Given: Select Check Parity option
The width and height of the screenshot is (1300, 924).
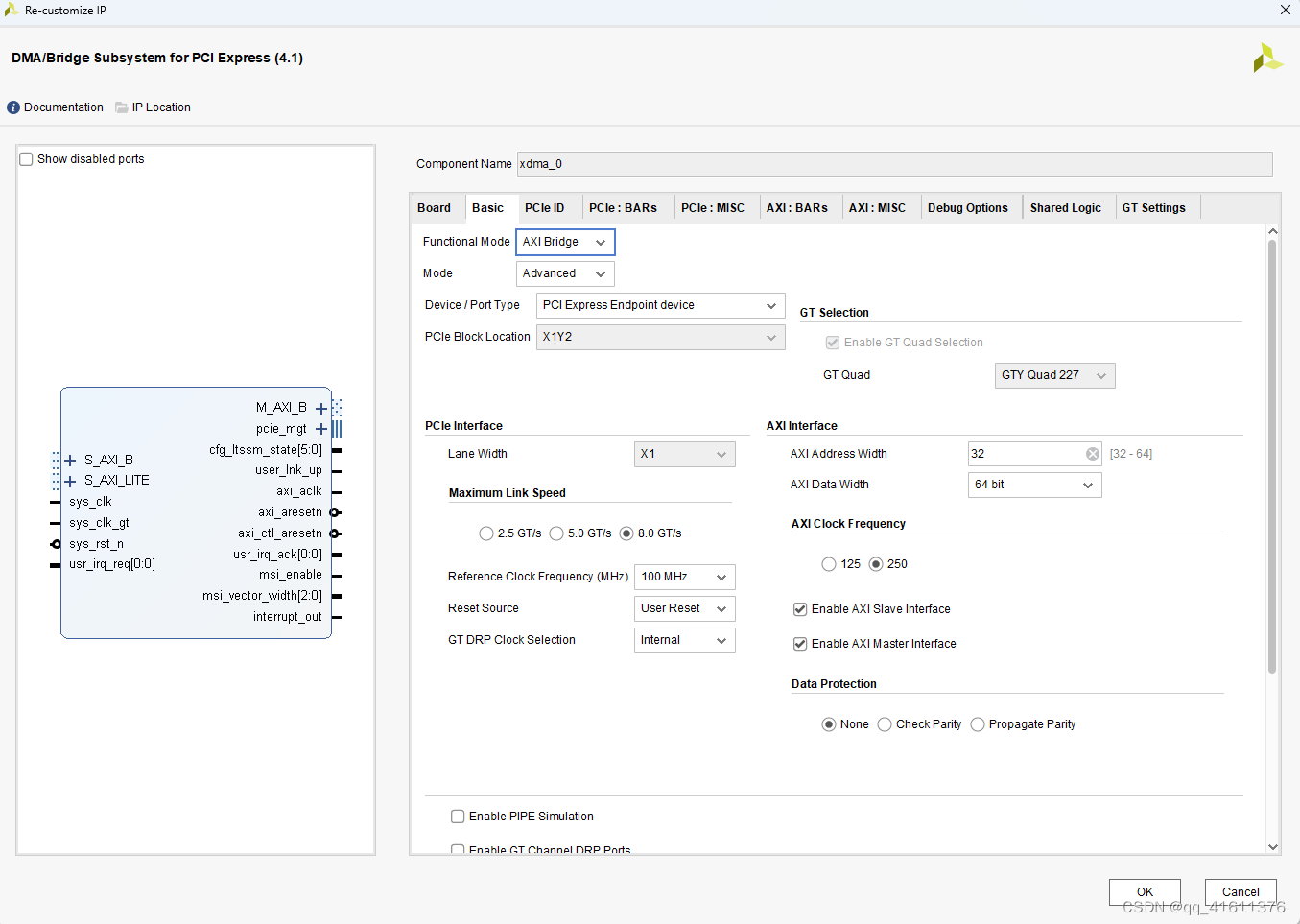Looking at the screenshot, I should 885,724.
